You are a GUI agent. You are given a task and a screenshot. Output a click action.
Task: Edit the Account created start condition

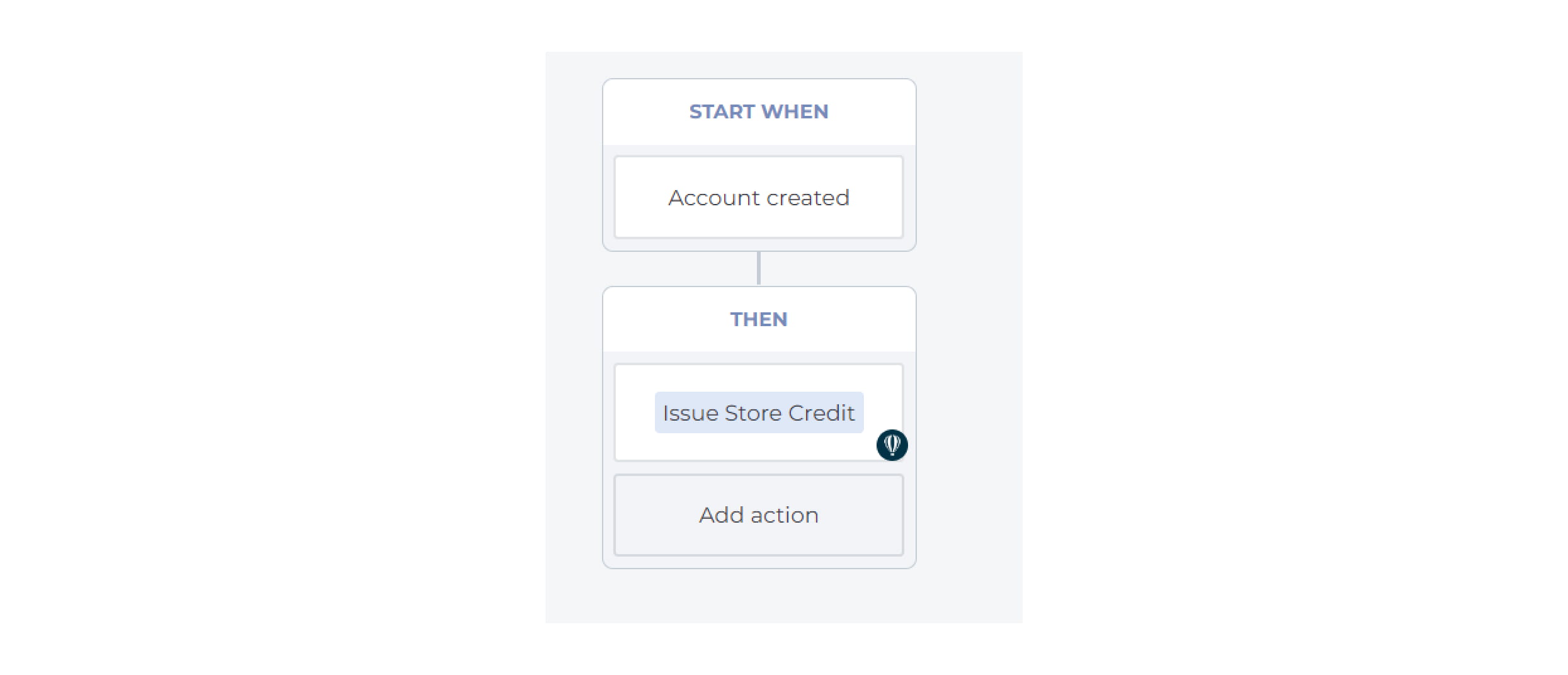point(759,197)
